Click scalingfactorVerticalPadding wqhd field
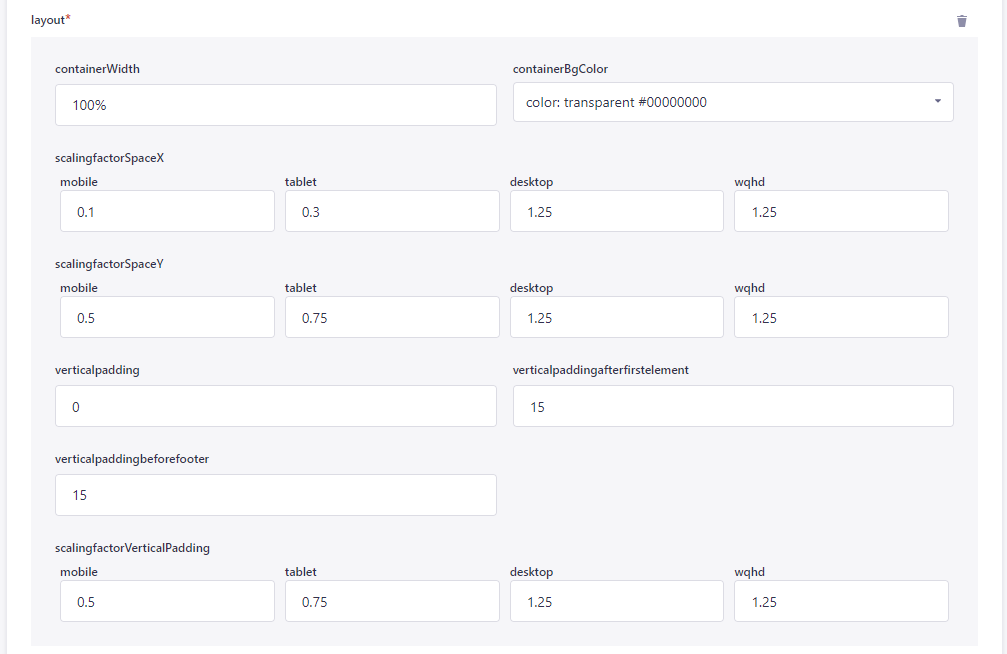 tap(840, 602)
